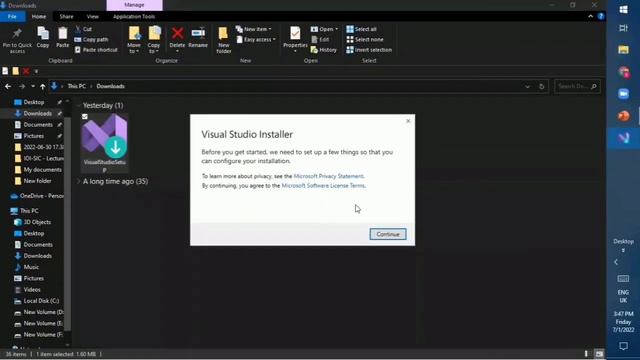Go back with the back arrow
This screenshot has height=360, width=640.
tap(8, 87)
